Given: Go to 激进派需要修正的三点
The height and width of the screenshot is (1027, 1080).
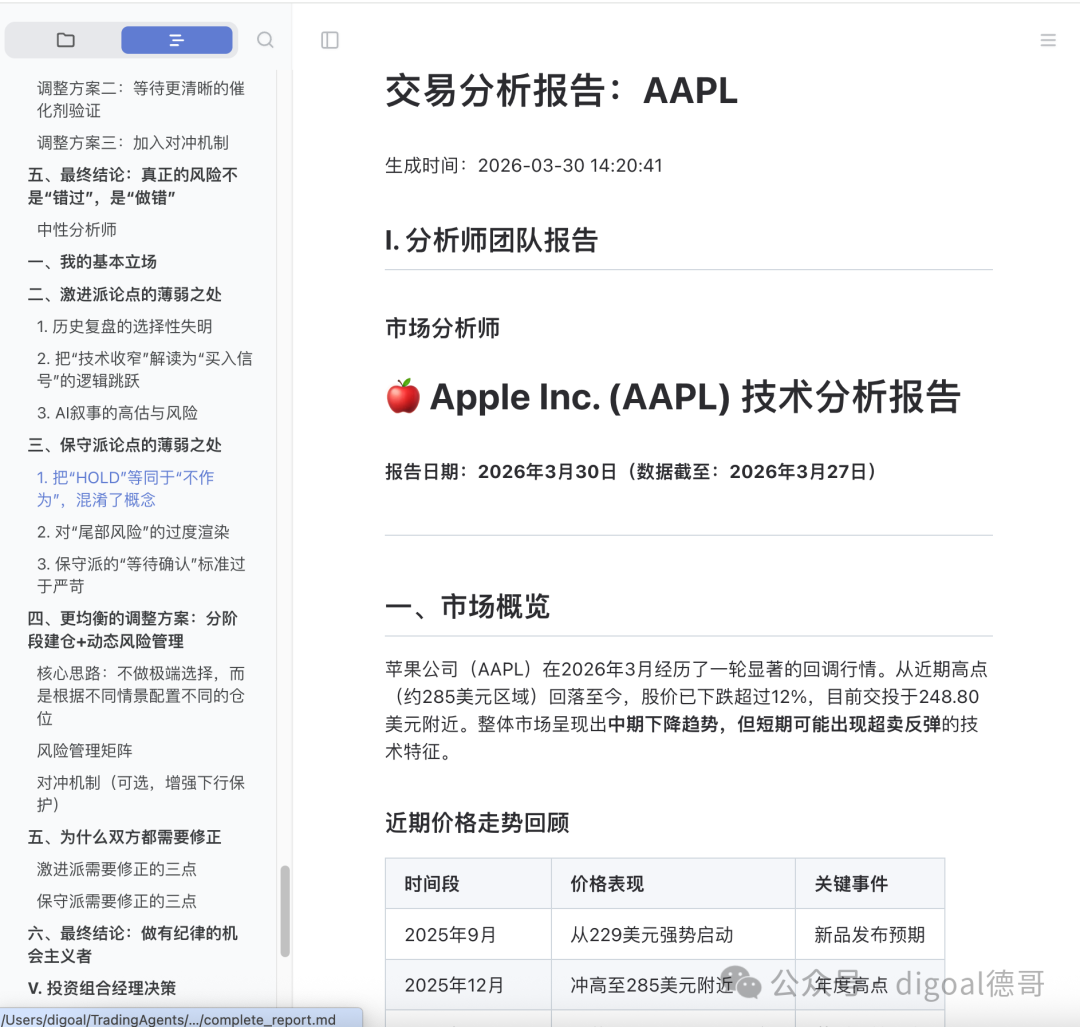Looking at the screenshot, I should point(116,869).
